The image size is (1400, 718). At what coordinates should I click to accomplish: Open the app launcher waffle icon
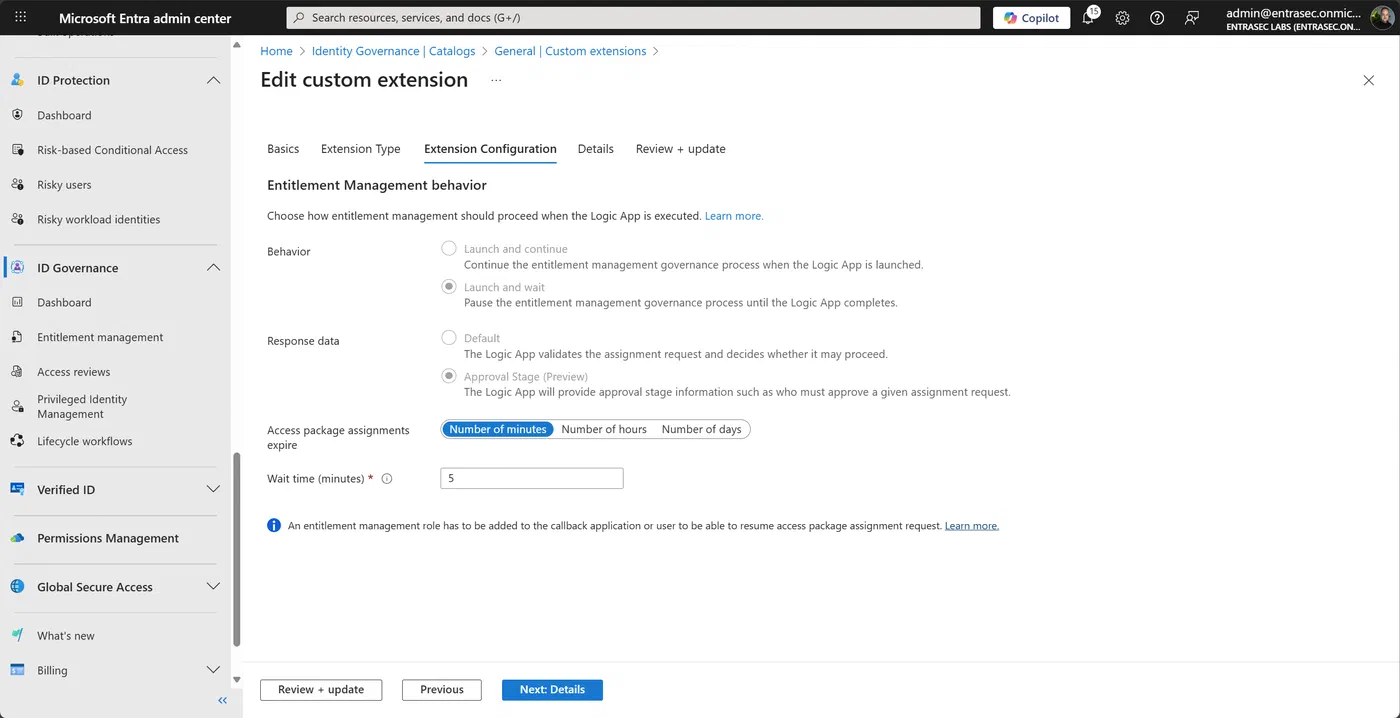20,18
